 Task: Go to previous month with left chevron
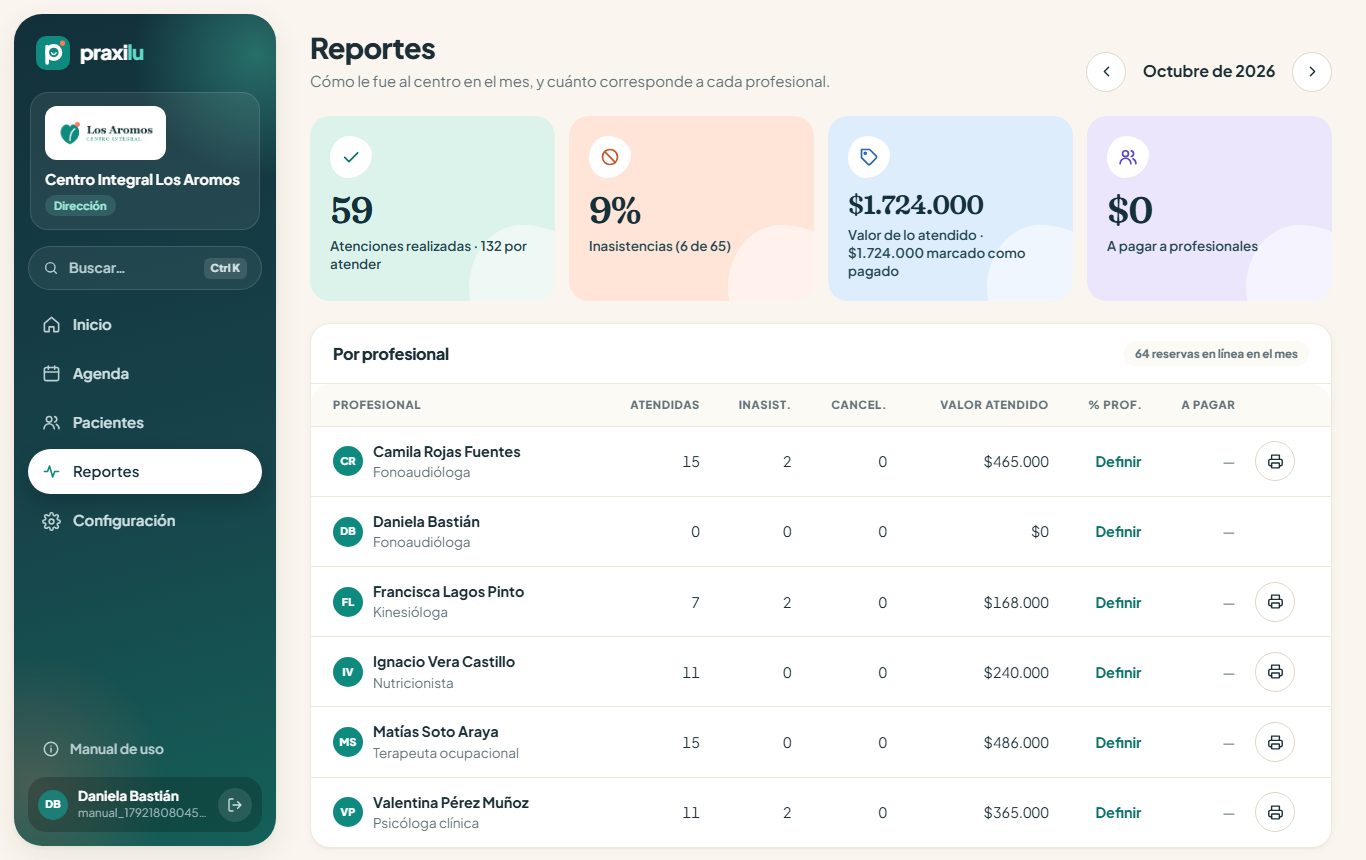(1106, 72)
